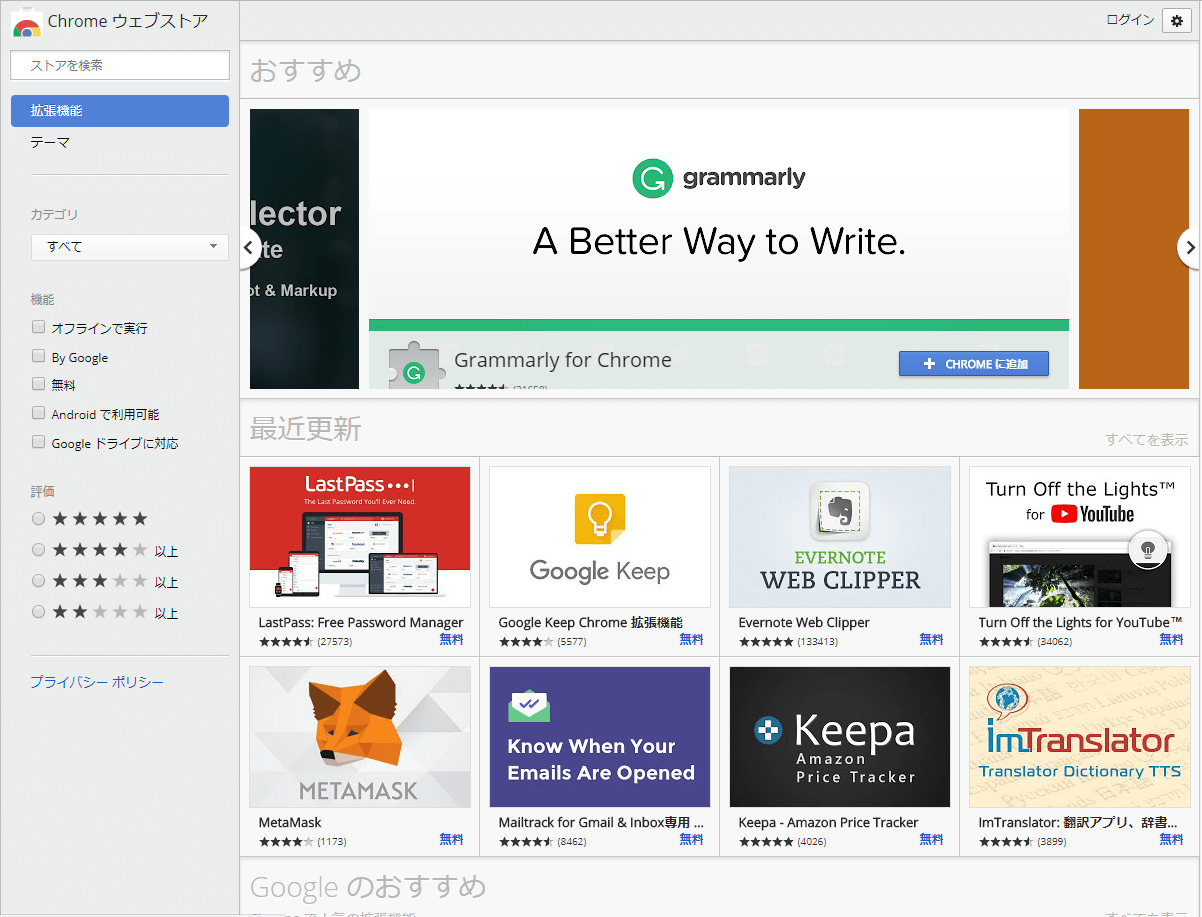Click the Chrome Web Store logo
The image size is (1202, 917).
pyautogui.click(x=27, y=22)
